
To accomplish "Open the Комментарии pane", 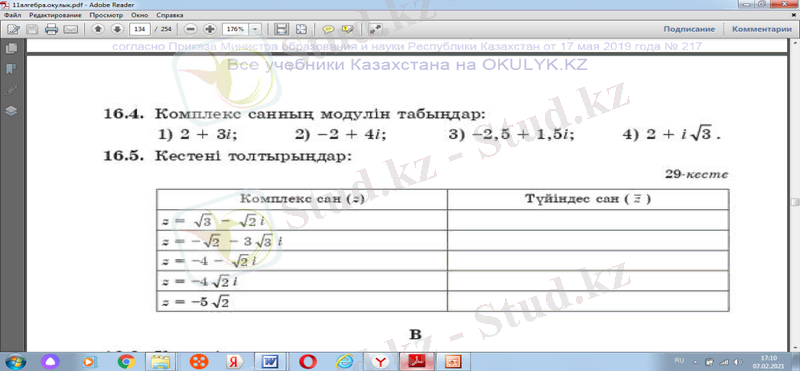I will point(762,29).
